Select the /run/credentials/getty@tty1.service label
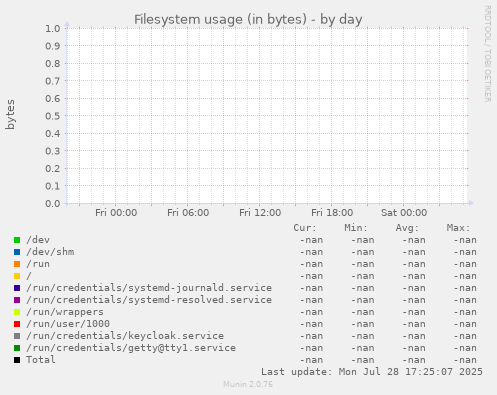Screen dimensions: 497x395 [131, 348]
